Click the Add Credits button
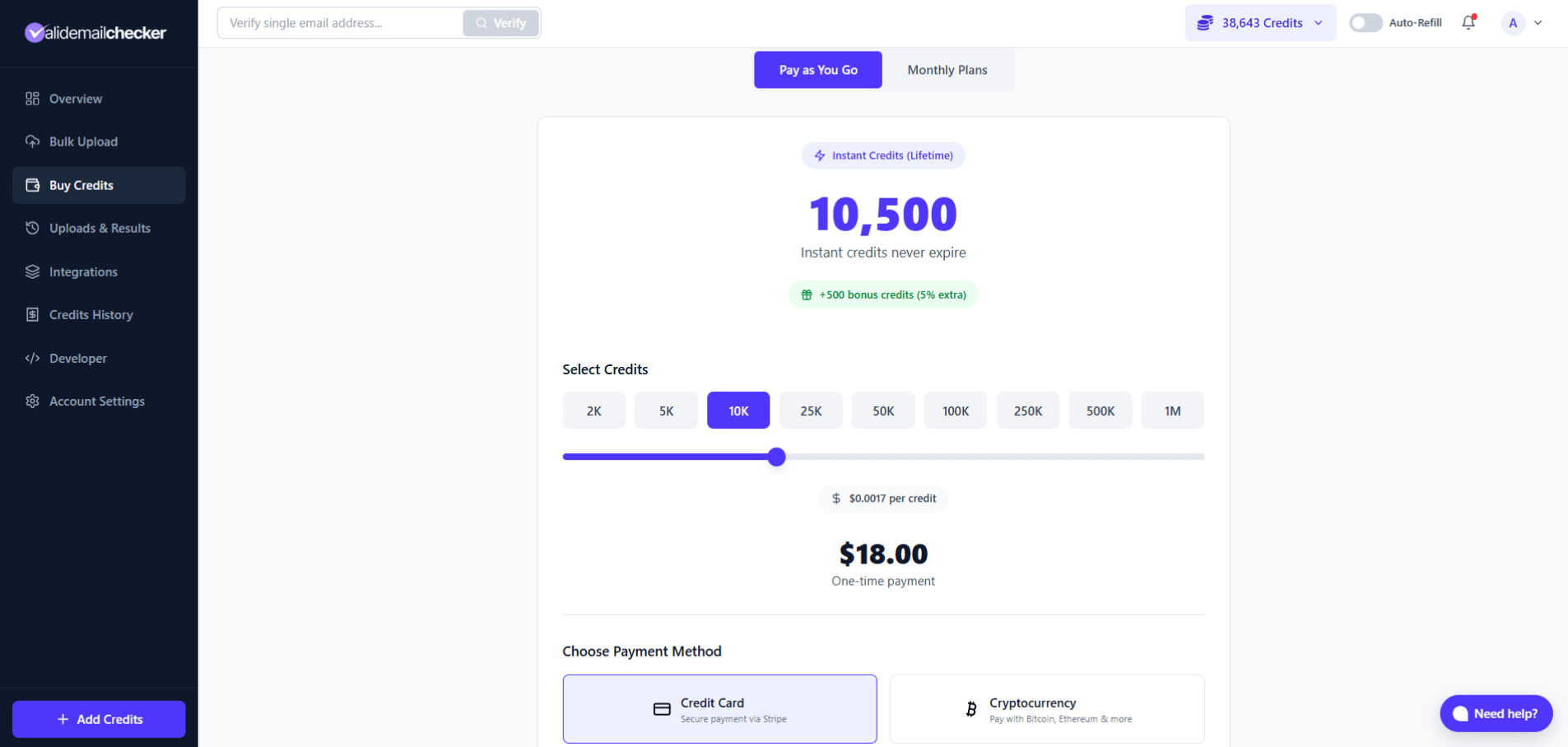The width and height of the screenshot is (1568, 747). tap(98, 719)
